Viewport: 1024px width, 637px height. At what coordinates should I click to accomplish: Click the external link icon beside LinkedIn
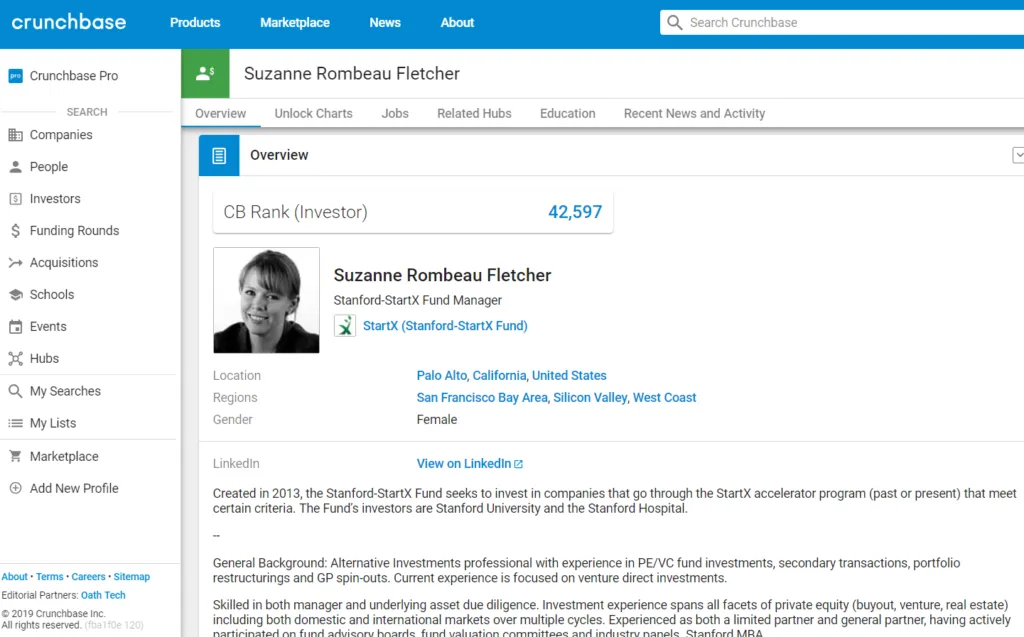519,464
